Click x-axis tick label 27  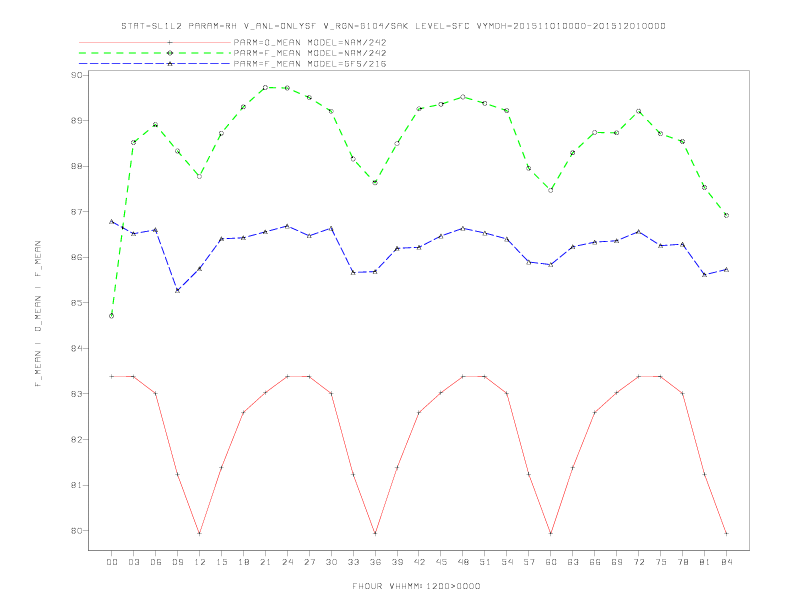309,562
